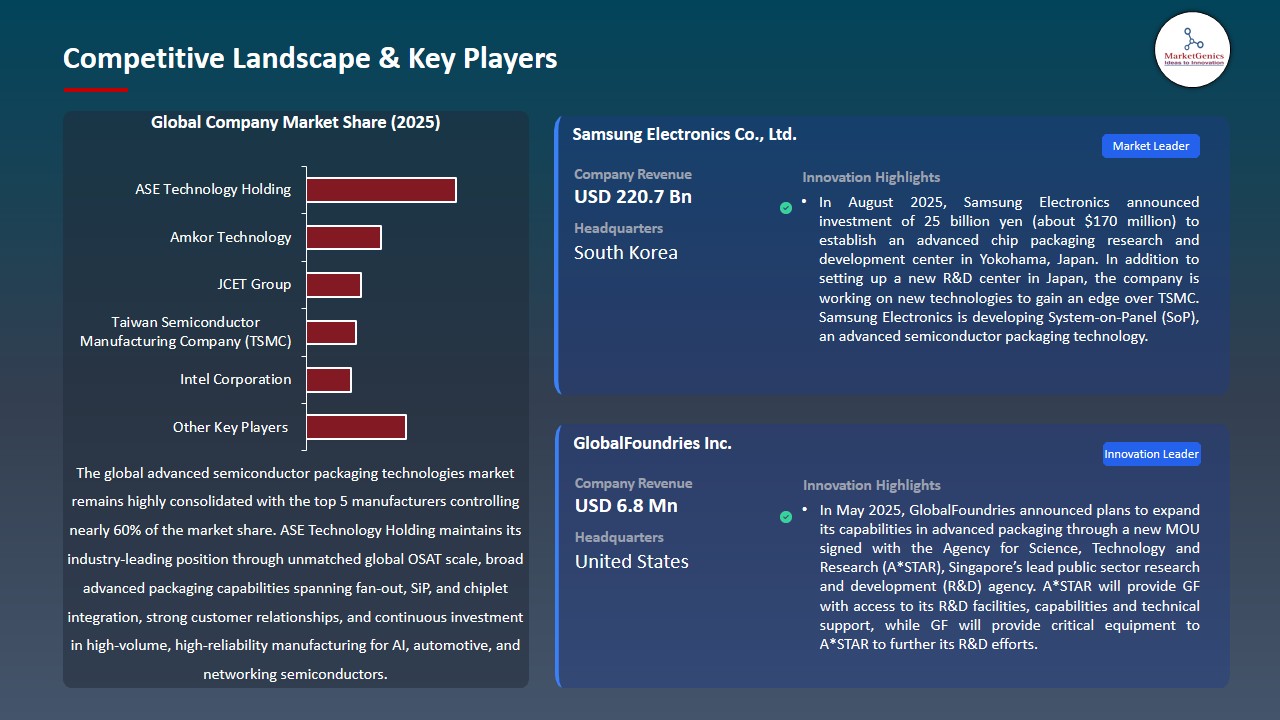This screenshot has height=720, width=1280.
Task: Click 'Innovation Highlights' in the Samsung card
Action: coord(872,177)
